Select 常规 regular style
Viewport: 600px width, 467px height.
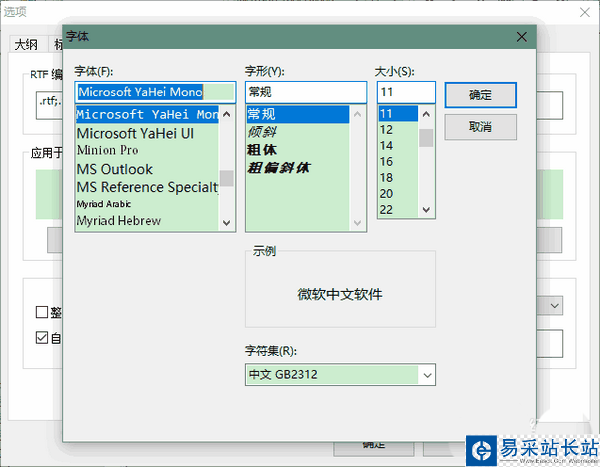[x=298, y=114]
